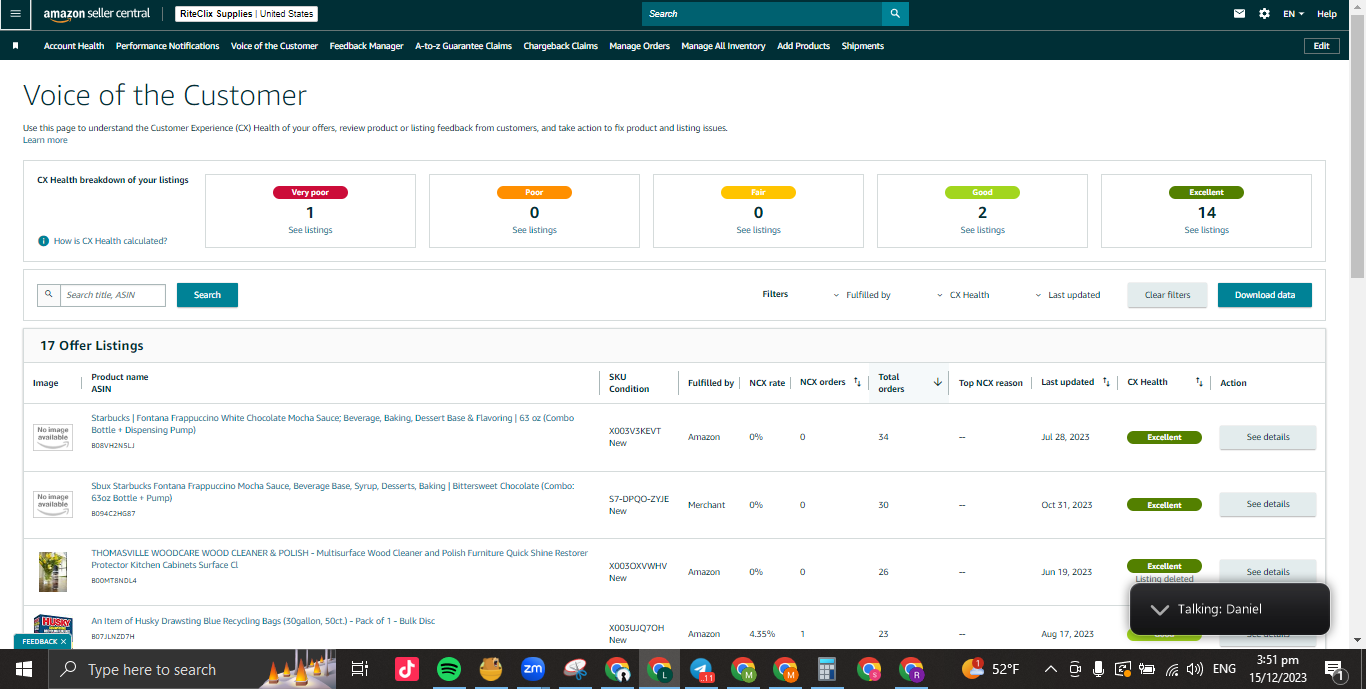
Task: See details for SKU S7-DPQO-ZYJE
Action: [x=1267, y=504]
